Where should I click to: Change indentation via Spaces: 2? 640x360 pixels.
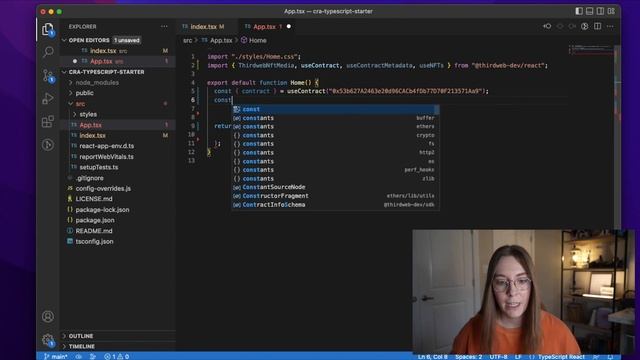(x=469, y=357)
